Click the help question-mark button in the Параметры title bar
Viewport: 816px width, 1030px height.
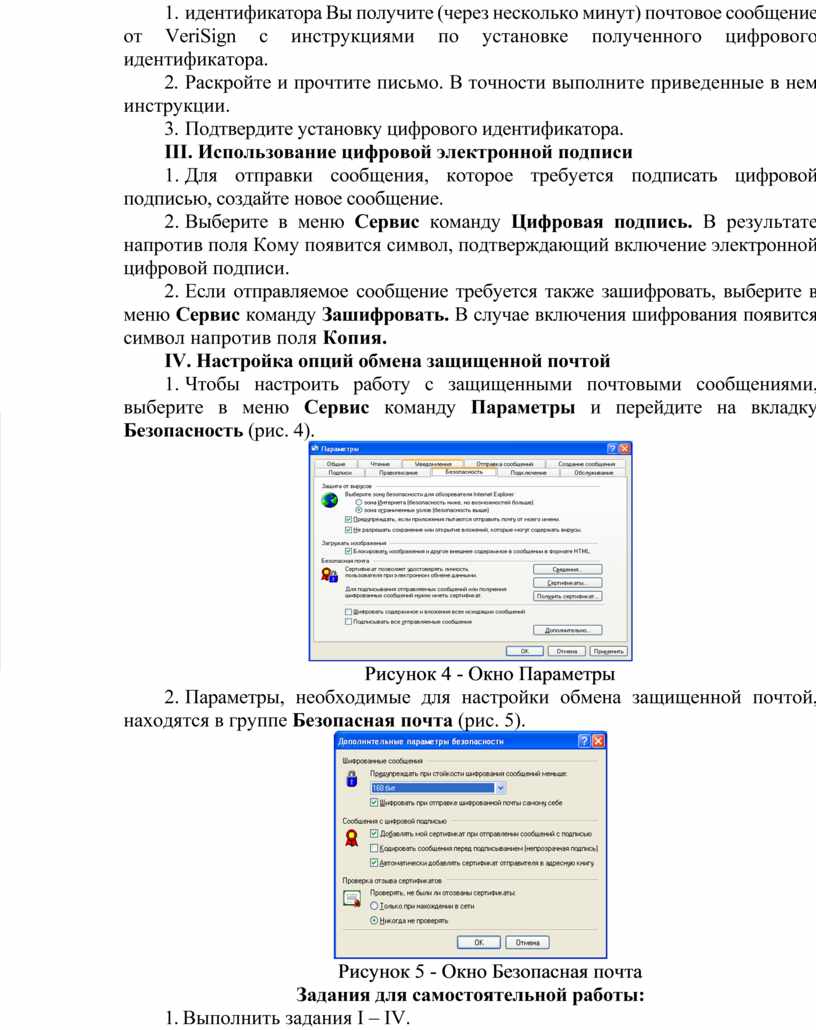coord(612,448)
